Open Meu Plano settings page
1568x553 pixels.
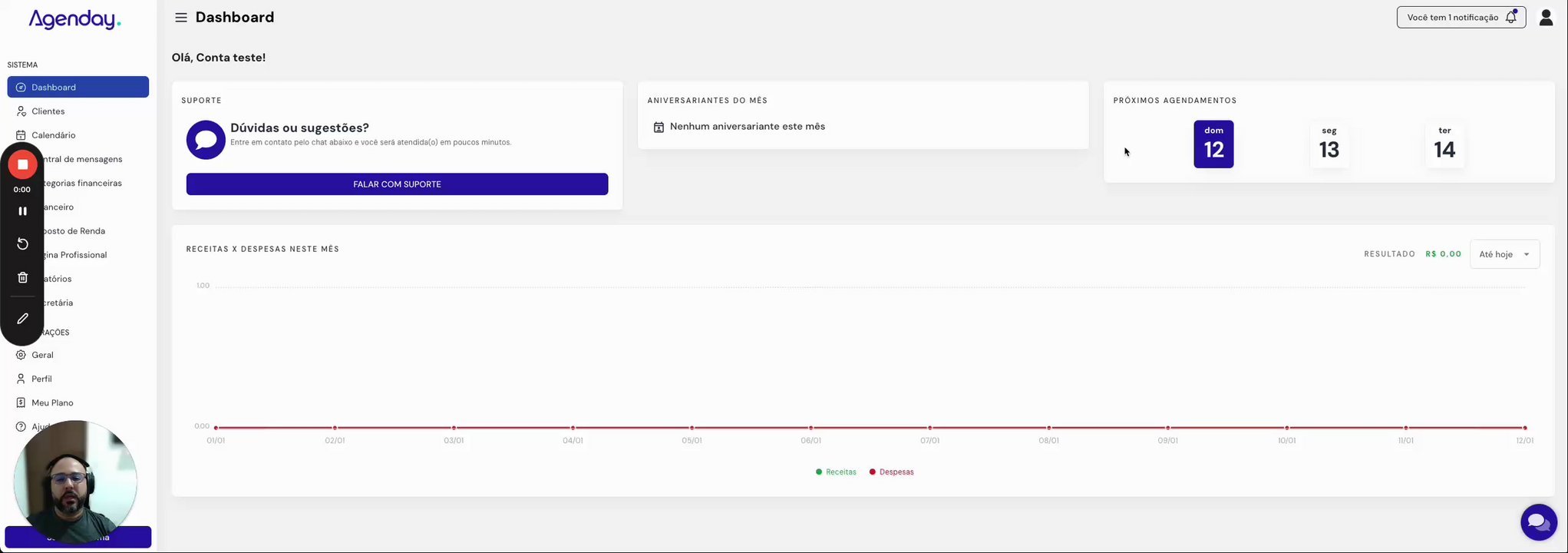[52, 402]
